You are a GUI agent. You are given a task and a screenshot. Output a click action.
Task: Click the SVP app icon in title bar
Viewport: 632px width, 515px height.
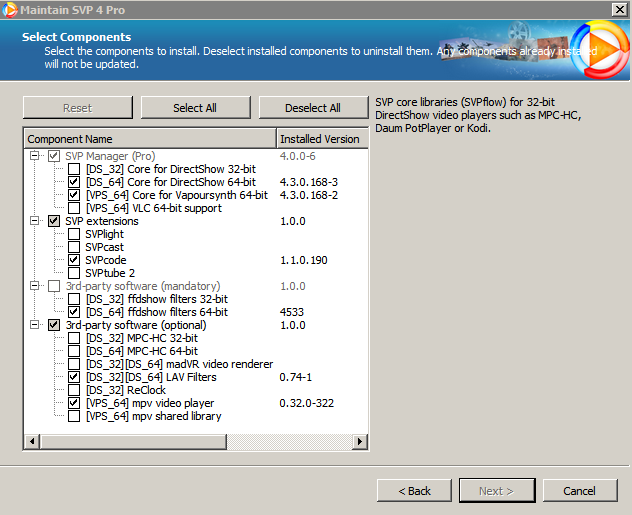pyautogui.click(x=10, y=10)
